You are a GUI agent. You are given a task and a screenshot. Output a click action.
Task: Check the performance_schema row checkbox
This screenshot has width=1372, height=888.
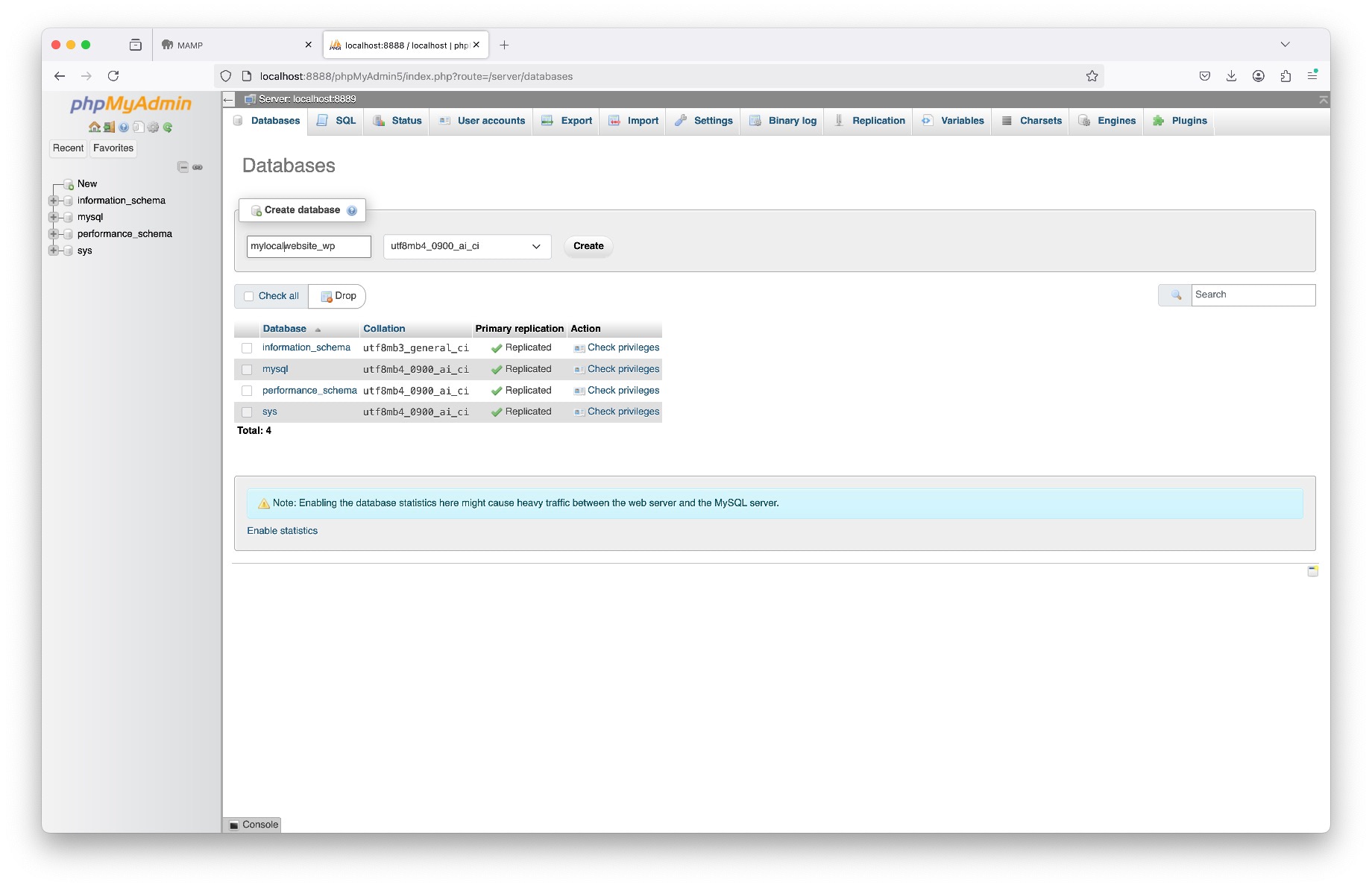[x=247, y=391]
